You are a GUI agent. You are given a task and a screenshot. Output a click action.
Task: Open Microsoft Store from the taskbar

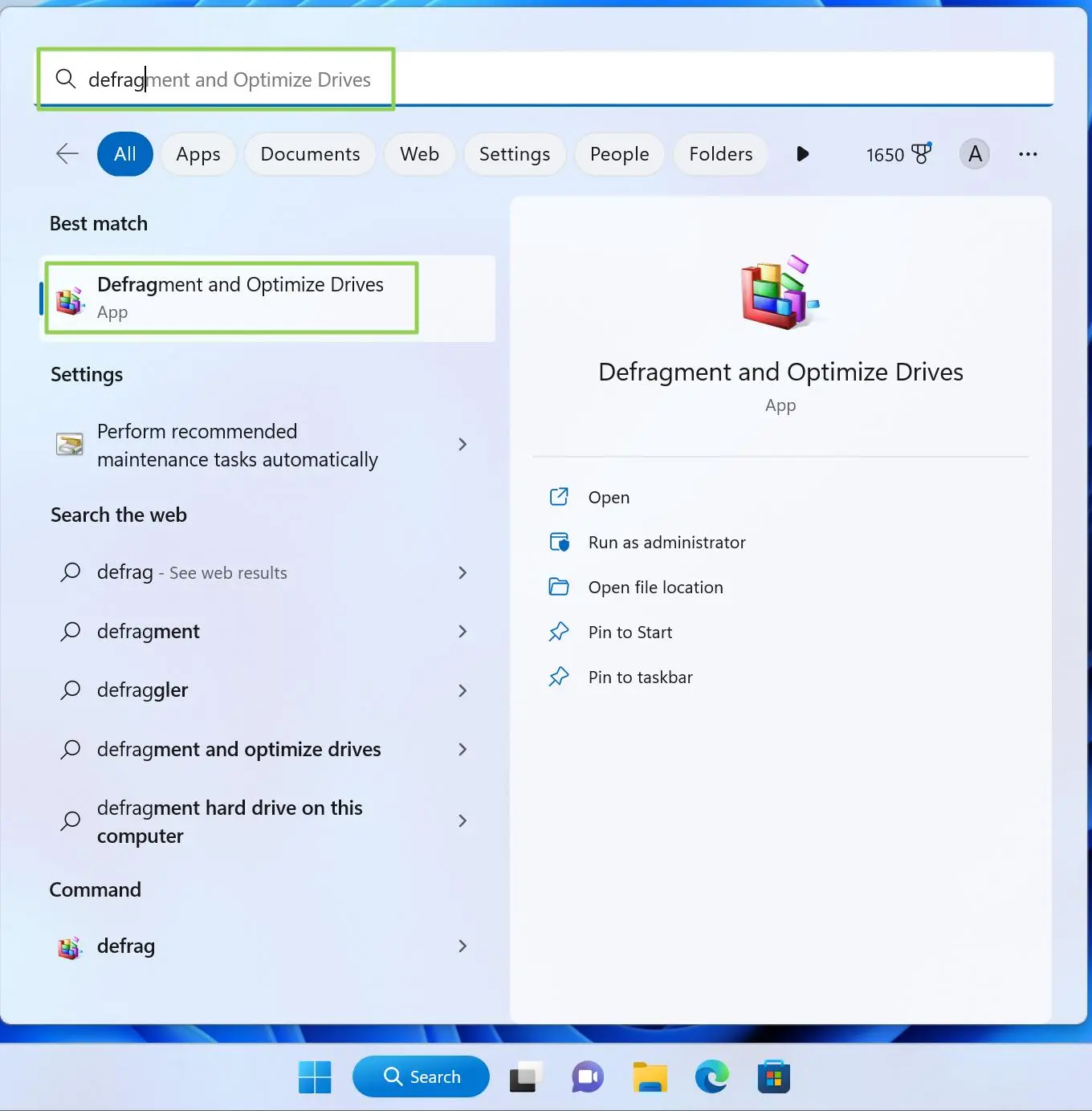pyautogui.click(x=774, y=1076)
